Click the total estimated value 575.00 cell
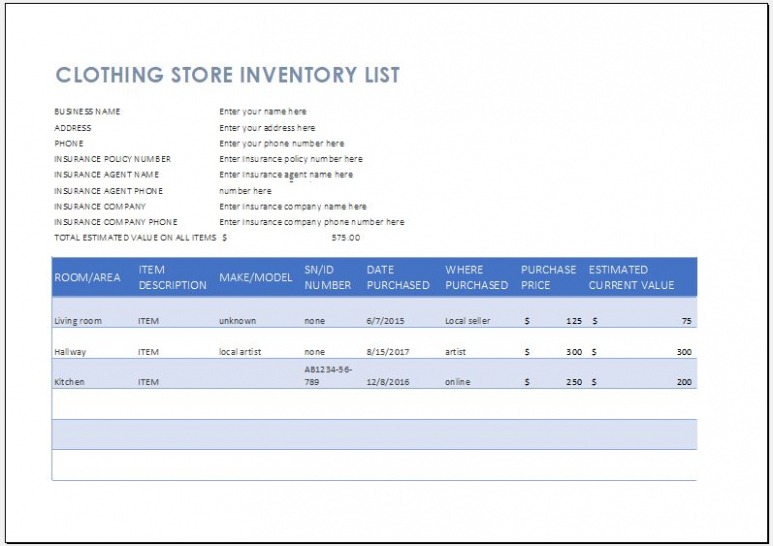 (345, 238)
